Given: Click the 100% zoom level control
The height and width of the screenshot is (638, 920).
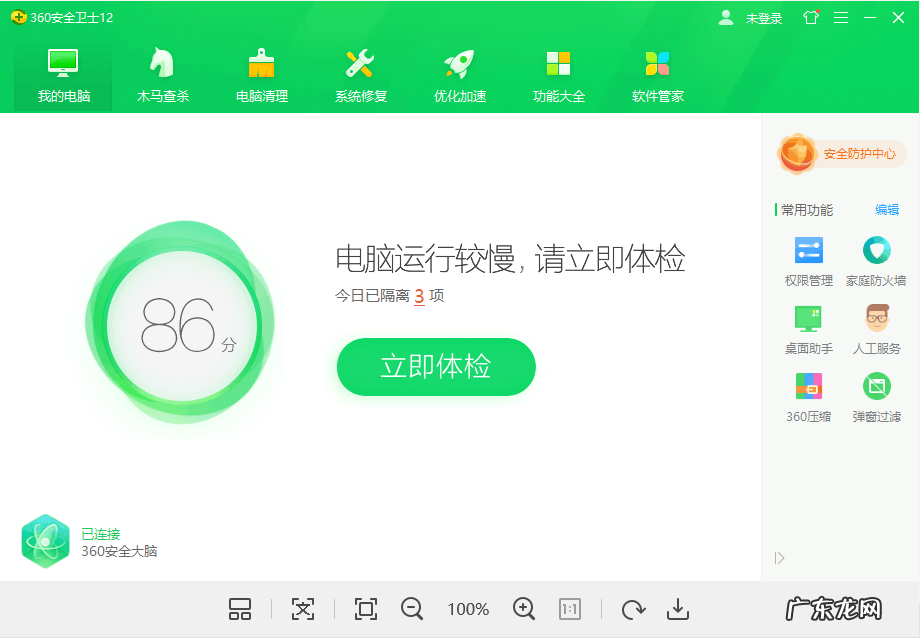Looking at the screenshot, I should tap(468, 609).
